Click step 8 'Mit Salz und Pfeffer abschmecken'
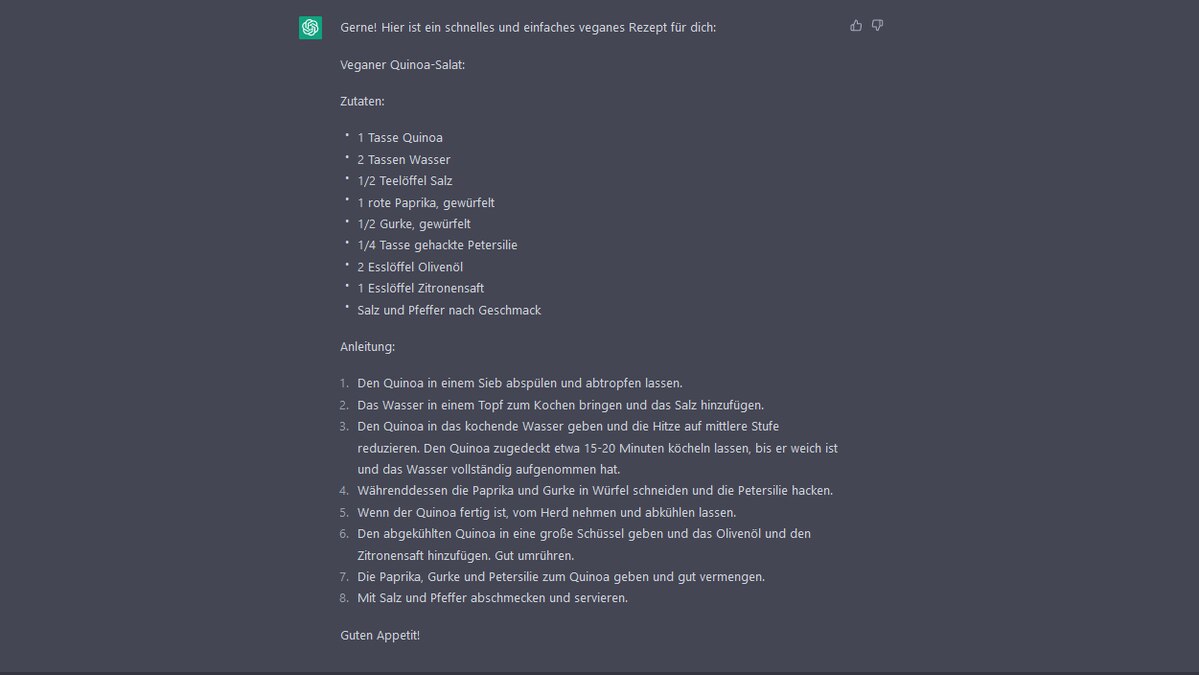 click(492, 598)
